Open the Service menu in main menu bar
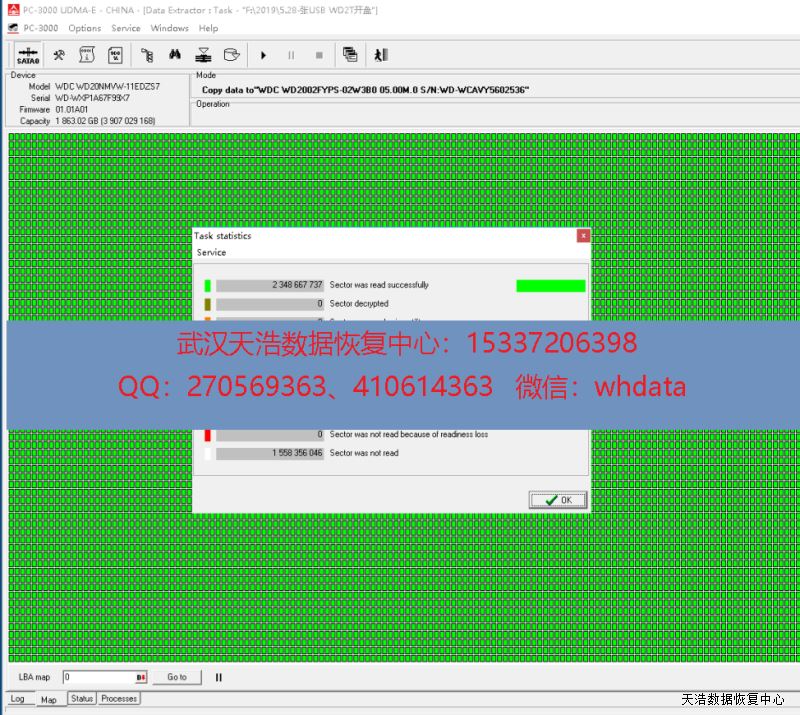Screen dimensions: 800x715 coord(126,28)
